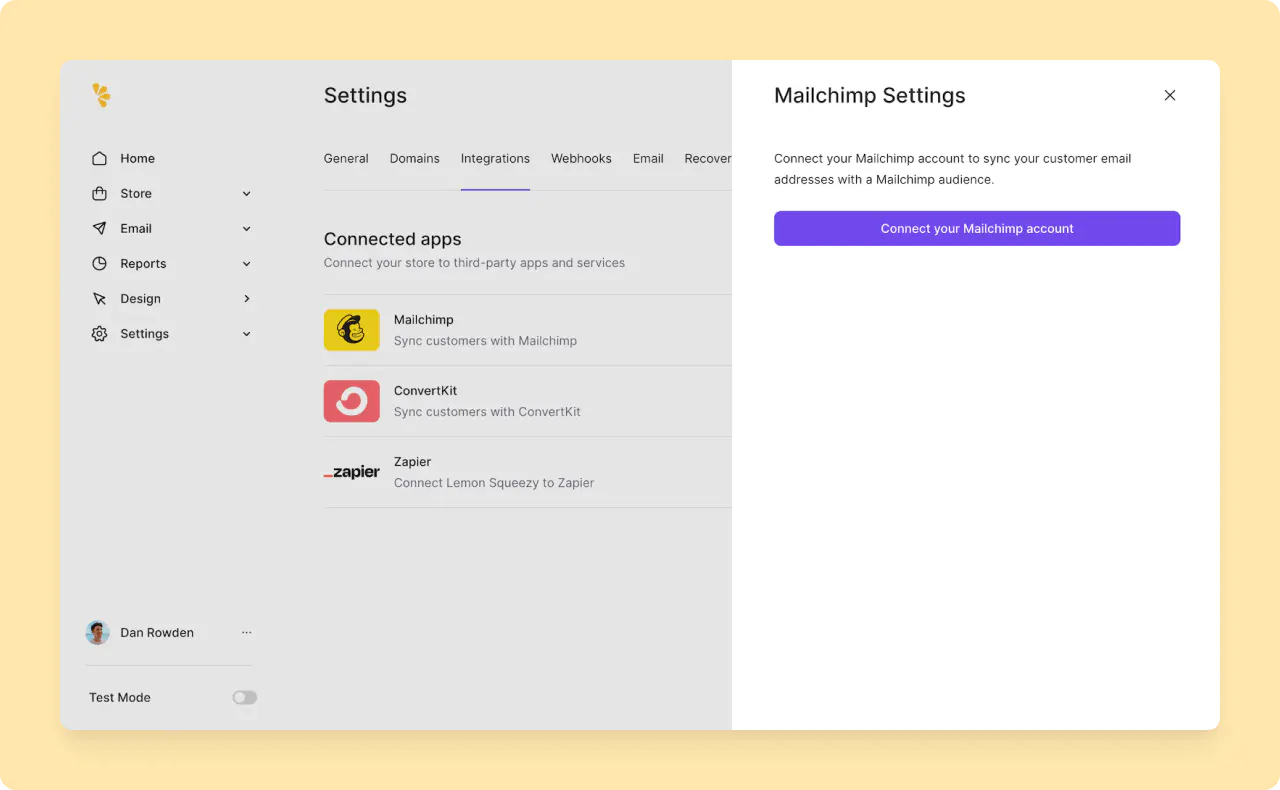Screen dimensions: 1280x790
Task: Select the Email paper plane icon
Action: pyautogui.click(x=100, y=228)
